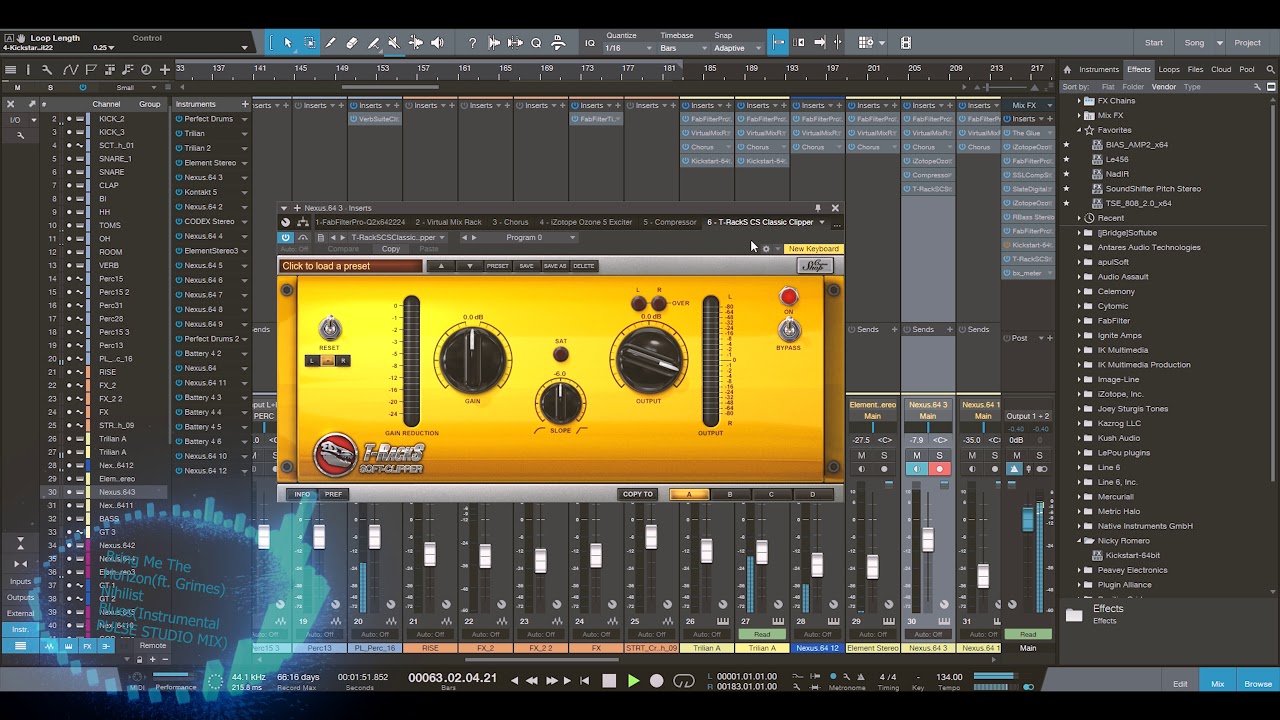Switch to insert tab 5 - Compressor
1280x720 pixels.
pyautogui.click(x=670, y=222)
